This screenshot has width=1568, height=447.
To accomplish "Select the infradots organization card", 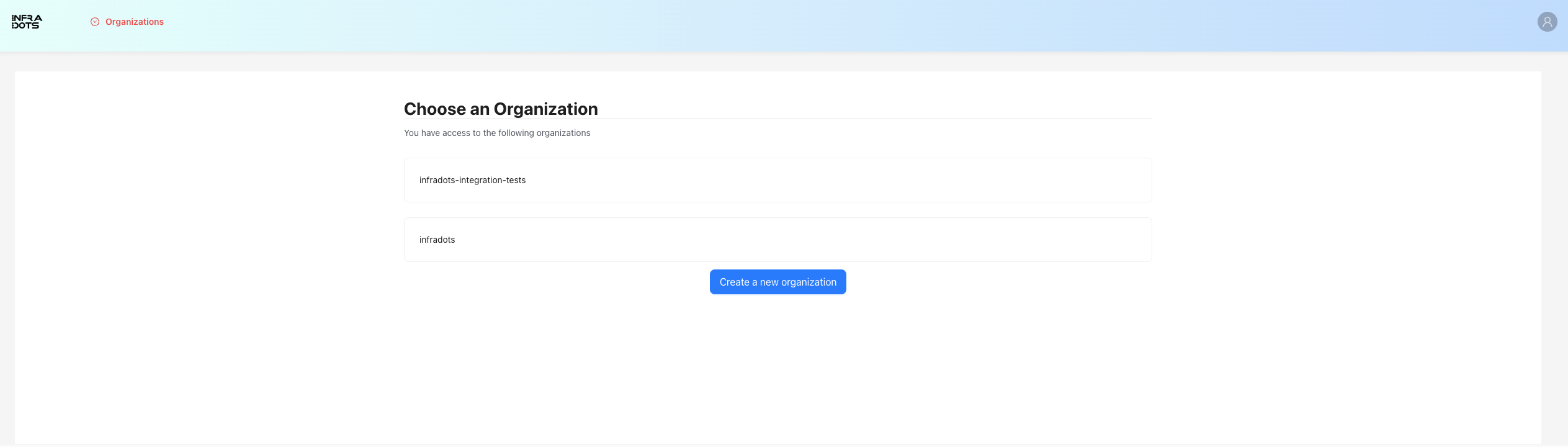I will pyautogui.click(x=777, y=240).
